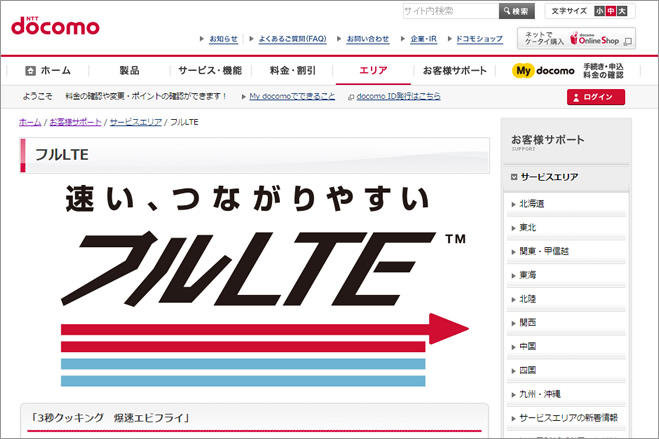Click the 速い、つながりやすい slogan text
Screen dimensions: 659x439
coord(248,198)
